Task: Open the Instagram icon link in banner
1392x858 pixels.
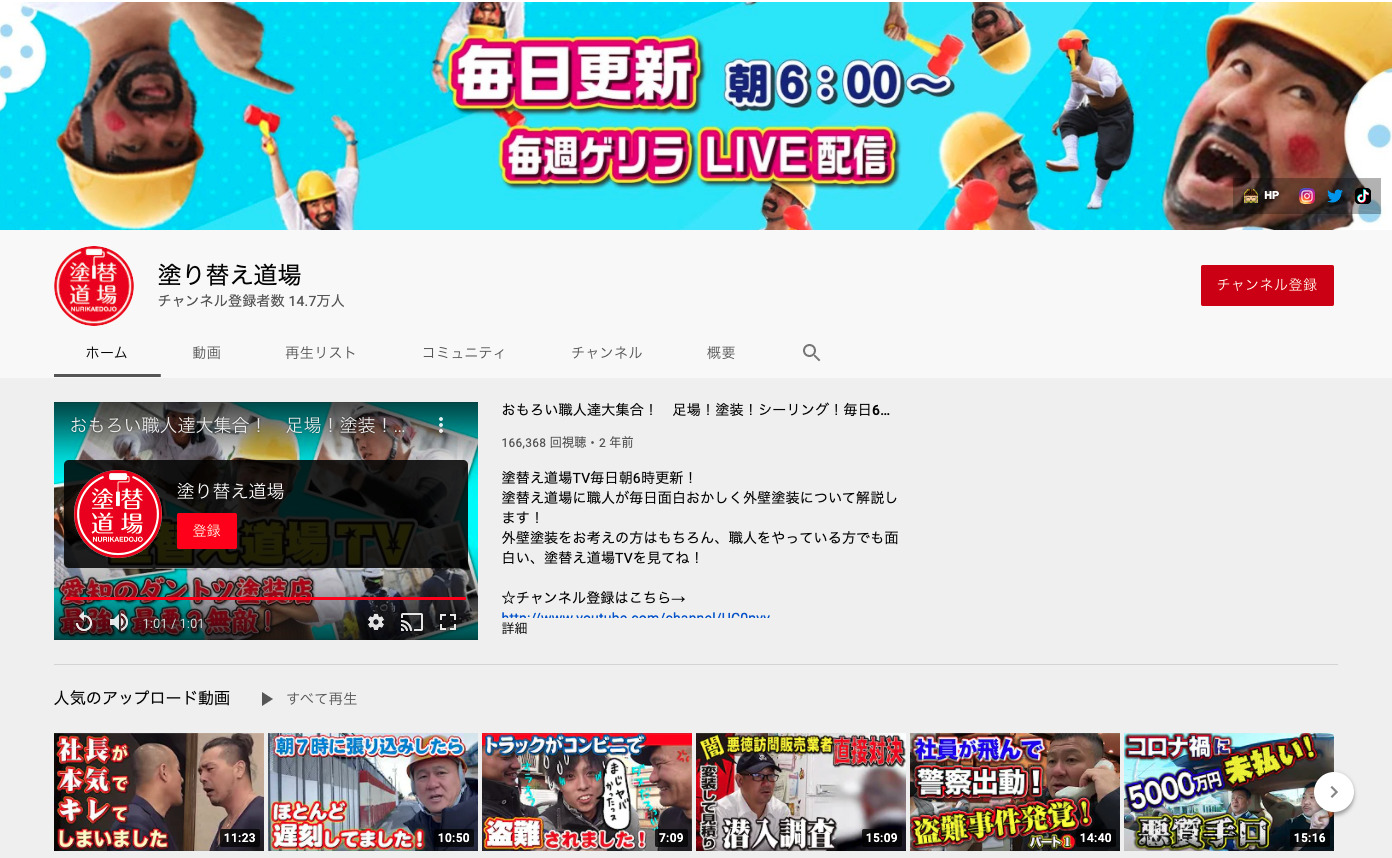Action: [x=1306, y=196]
